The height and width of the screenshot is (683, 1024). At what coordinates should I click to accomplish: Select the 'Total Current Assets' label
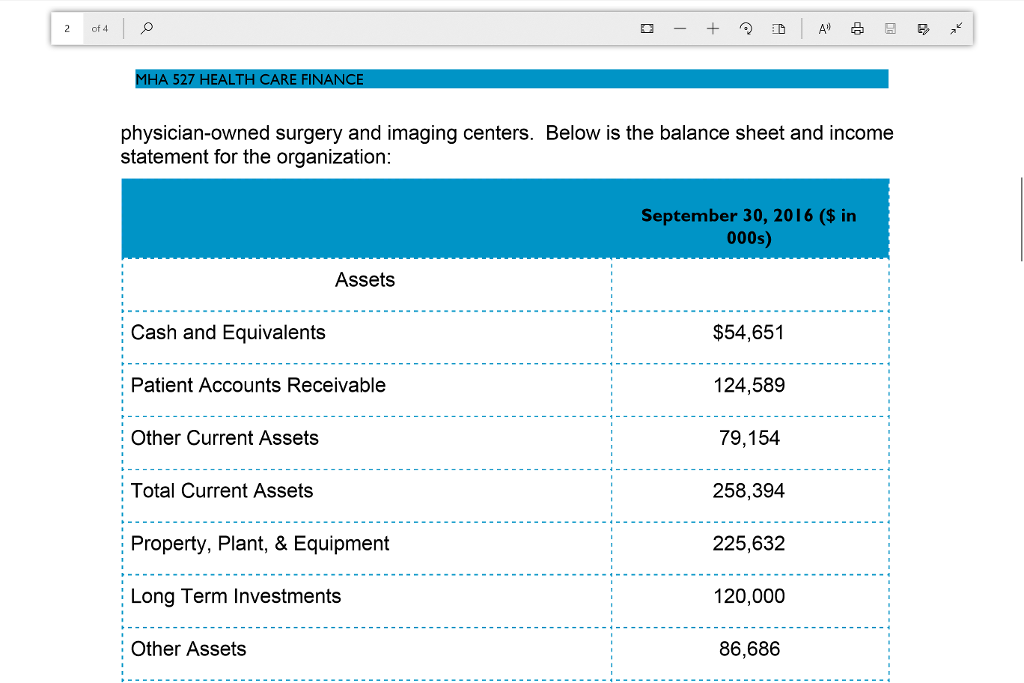coord(221,491)
